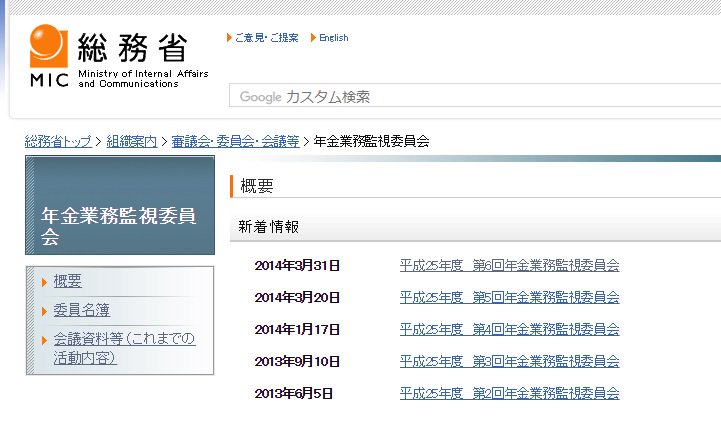Image resolution: width=721 pixels, height=433 pixels.
Task: Select the date 2013年6月5日
Action: click(293, 393)
